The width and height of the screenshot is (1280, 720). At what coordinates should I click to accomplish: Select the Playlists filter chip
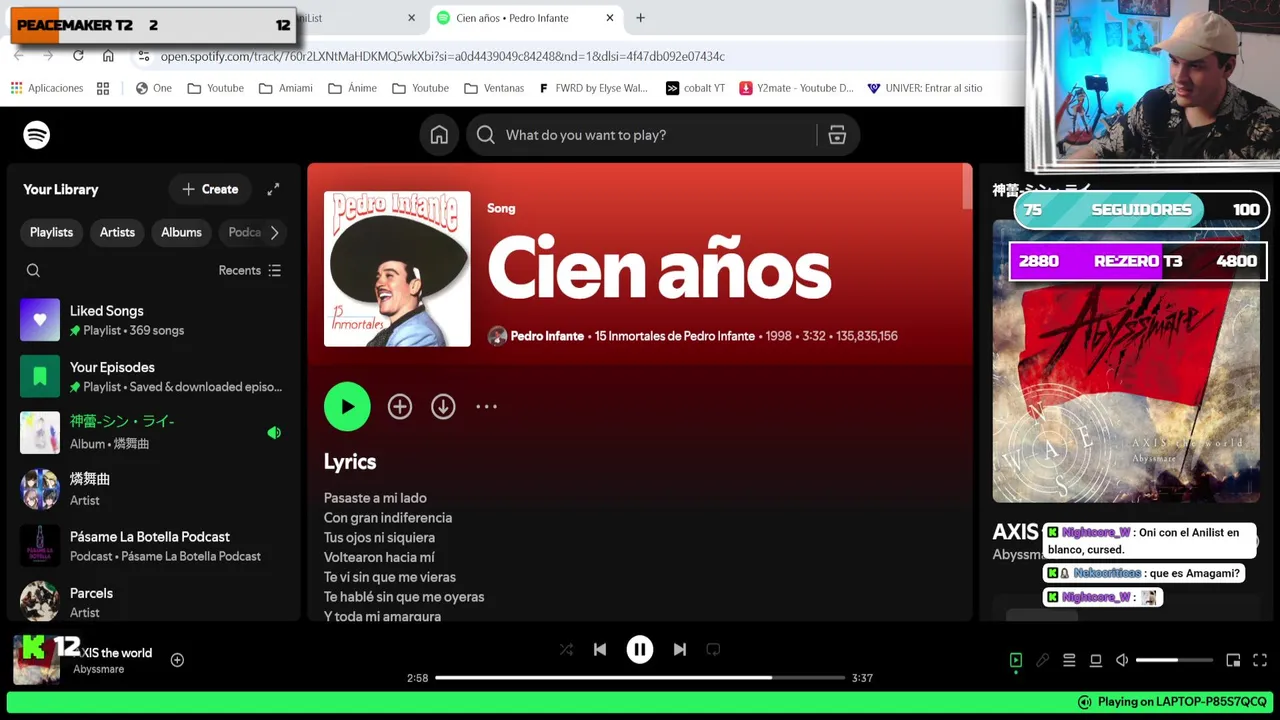51,232
